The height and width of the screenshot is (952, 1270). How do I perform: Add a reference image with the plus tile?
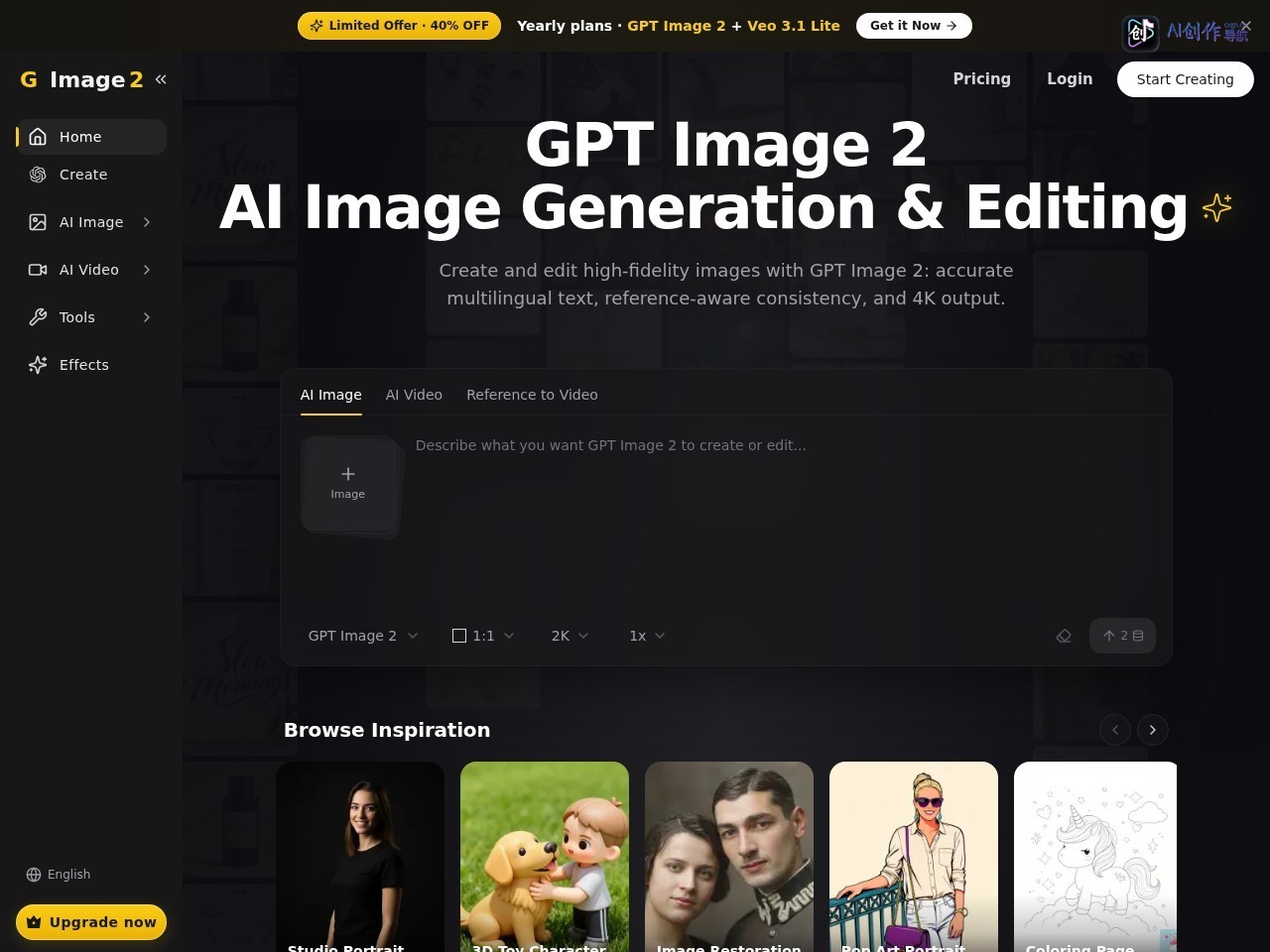[x=348, y=483]
